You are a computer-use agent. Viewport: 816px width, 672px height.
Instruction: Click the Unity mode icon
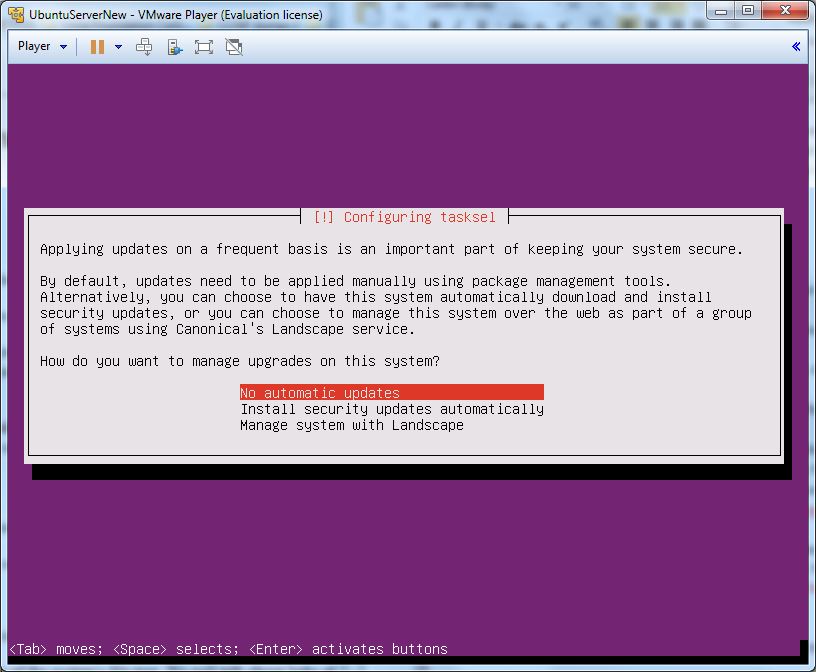coord(234,47)
